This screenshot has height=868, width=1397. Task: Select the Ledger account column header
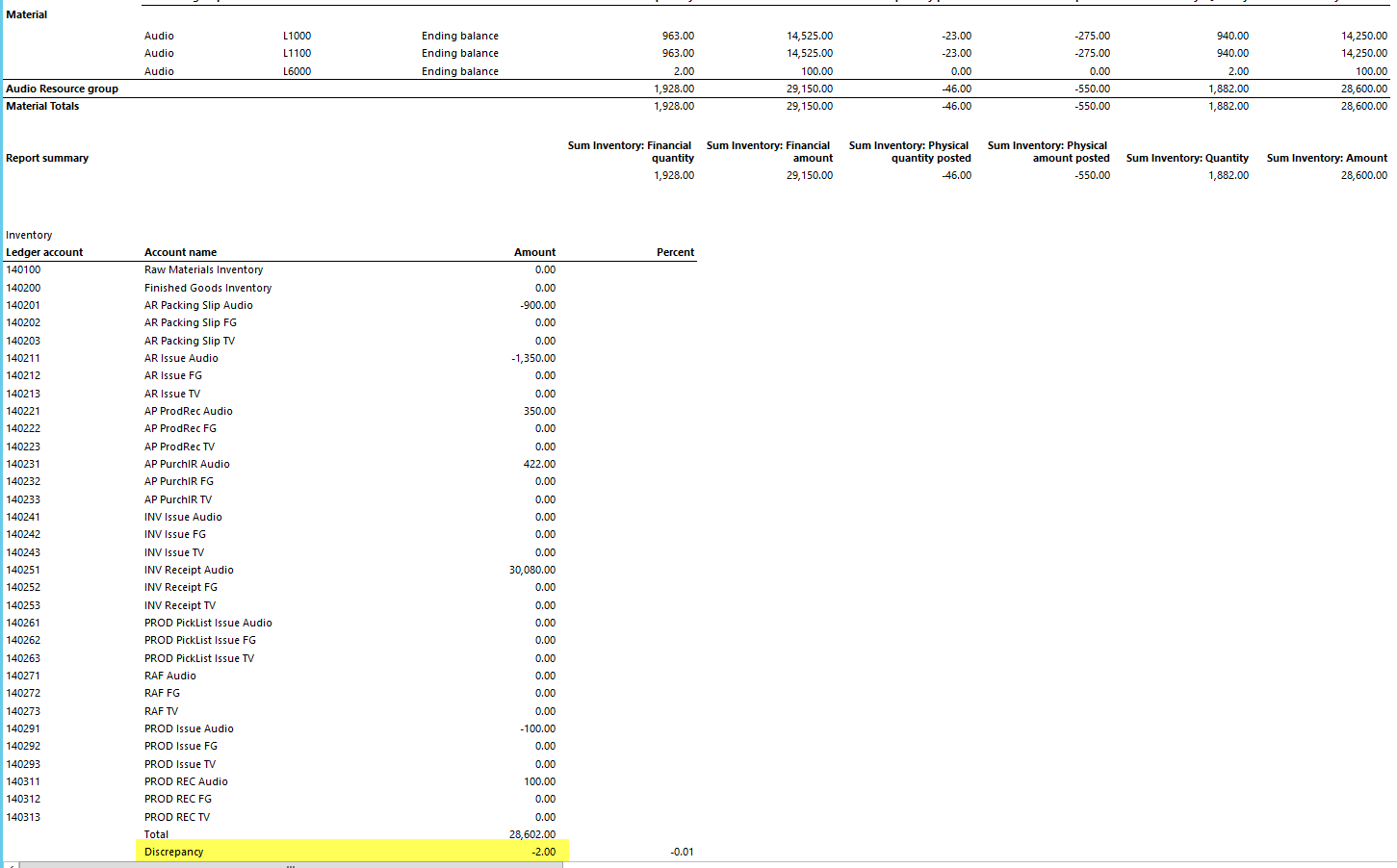tap(44, 252)
